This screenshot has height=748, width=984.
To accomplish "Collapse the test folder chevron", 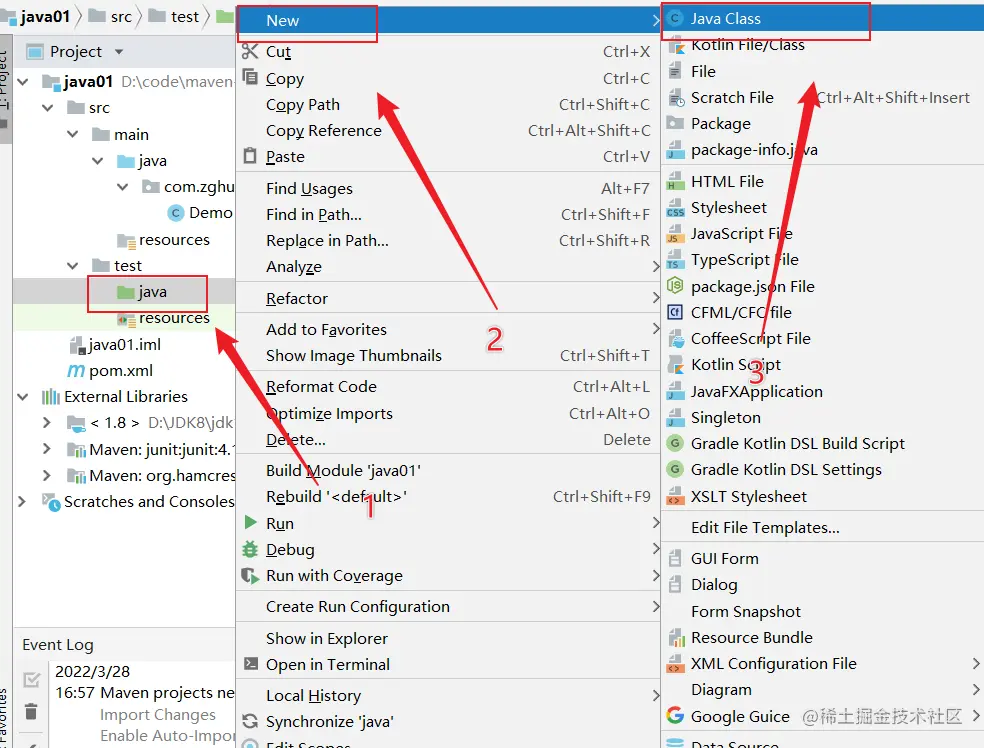I will pyautogui.click(x=73, y=266).
